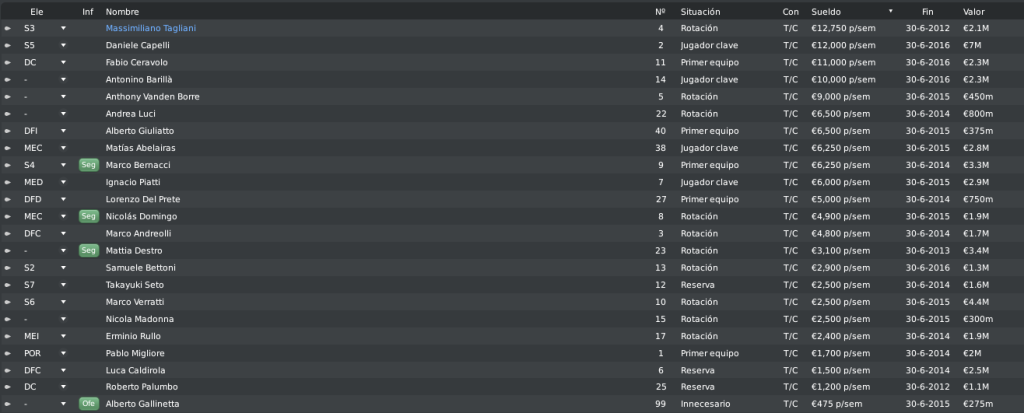
Task: Open Takayuki Seto's player profile
Action: pyautogui.click(x=135, y=285)
